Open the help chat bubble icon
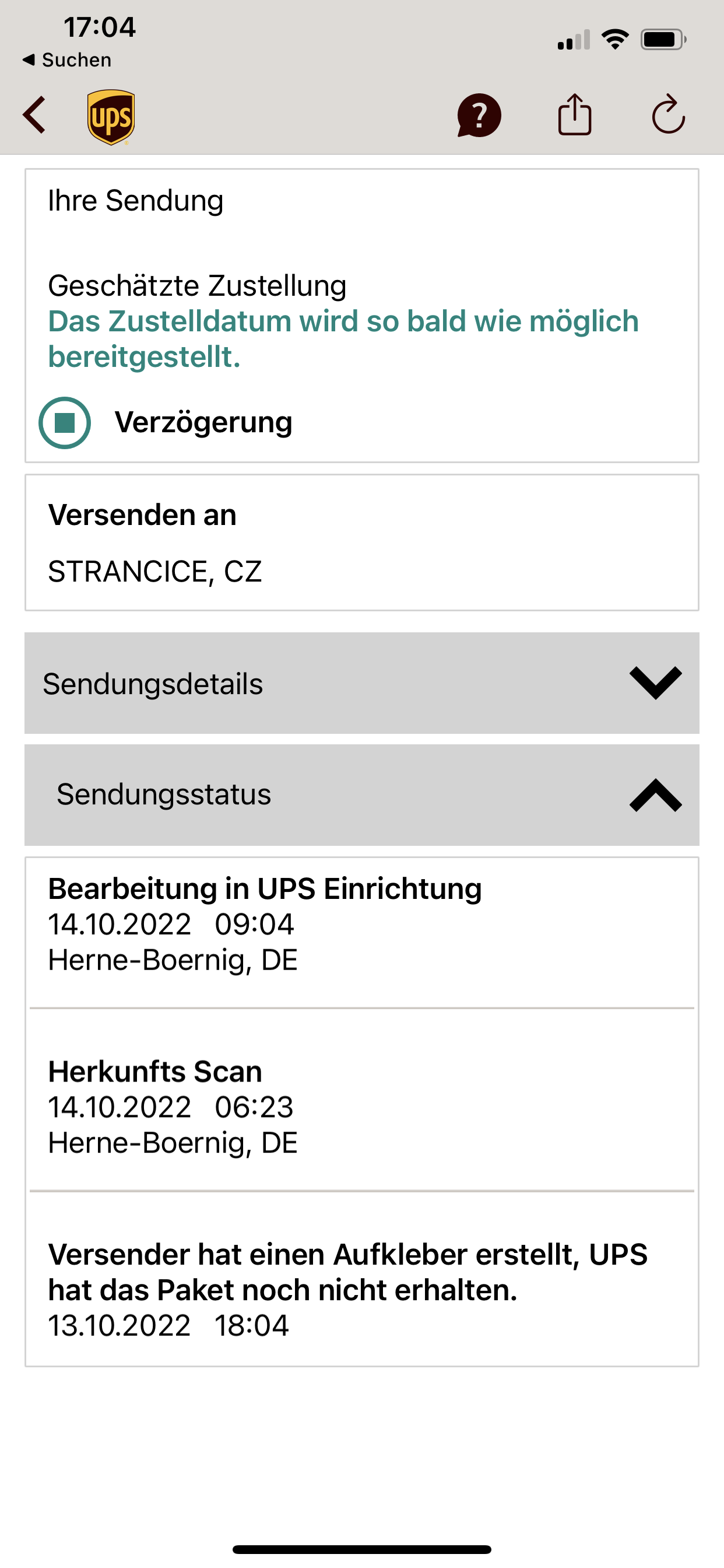This screenshot has width=724, height=1568. pyautogui.click(x=479, y=115)
